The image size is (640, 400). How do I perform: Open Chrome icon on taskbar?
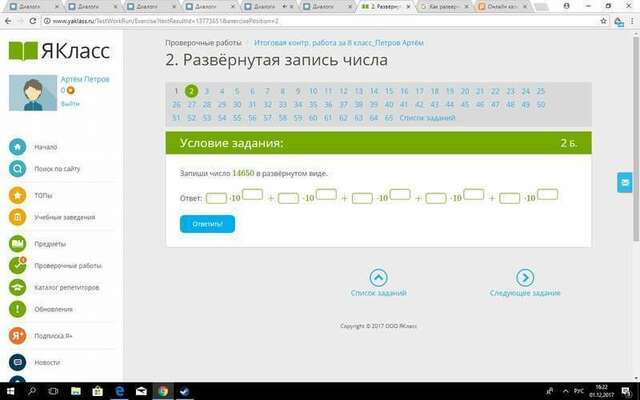click(x=163, y=391)
